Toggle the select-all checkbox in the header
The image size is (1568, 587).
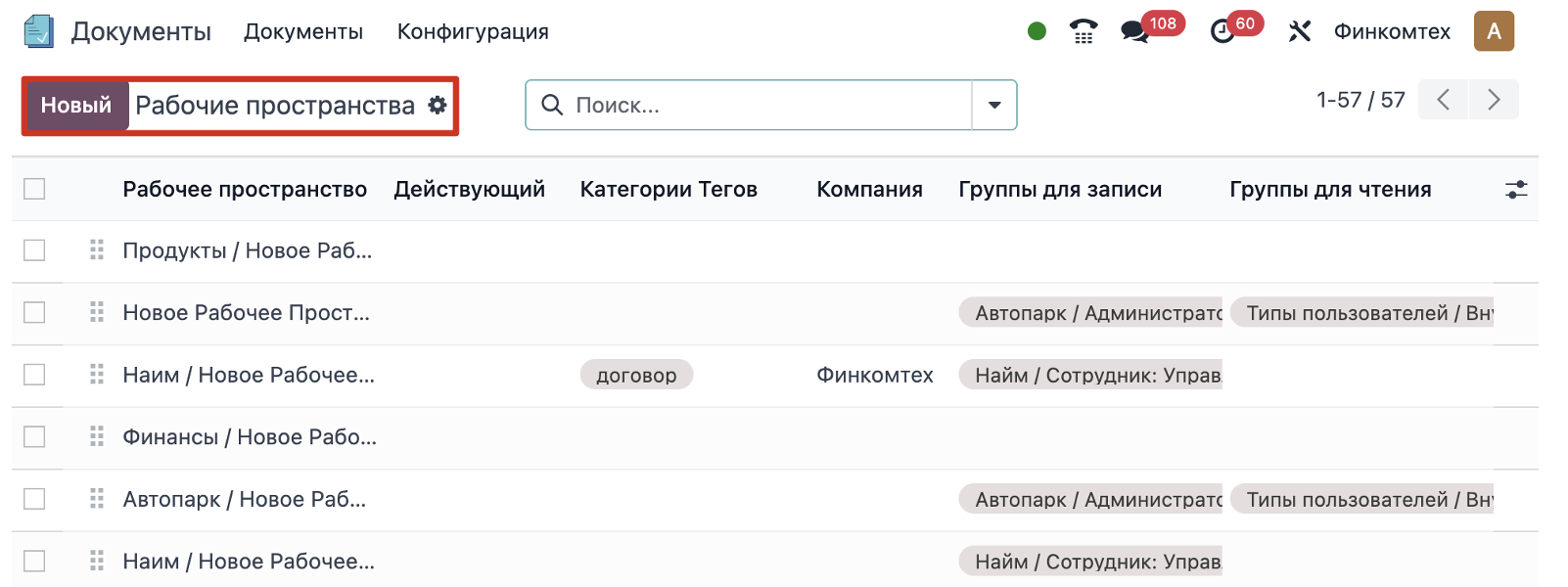click(34, 189)
